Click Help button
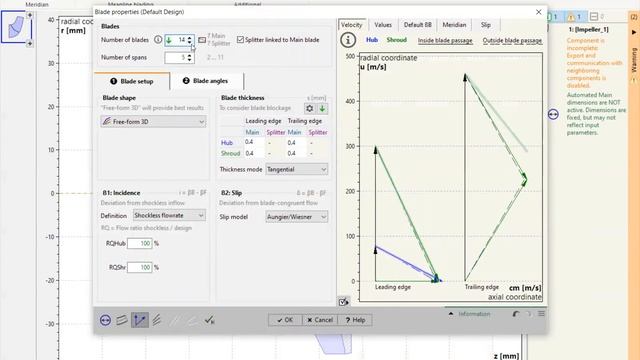The width and height of the screenshot is (640, 360). point(355,320)
